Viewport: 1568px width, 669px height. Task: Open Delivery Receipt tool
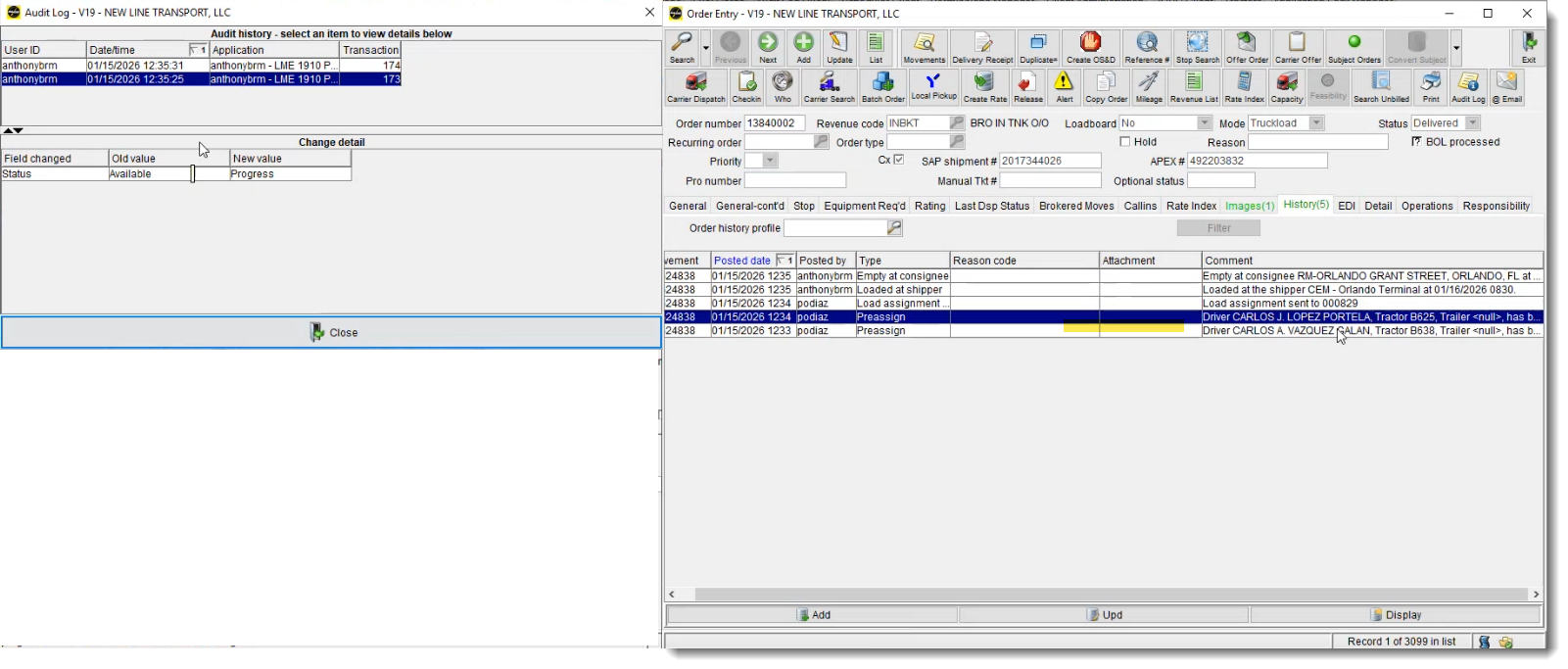pos(982,47)
